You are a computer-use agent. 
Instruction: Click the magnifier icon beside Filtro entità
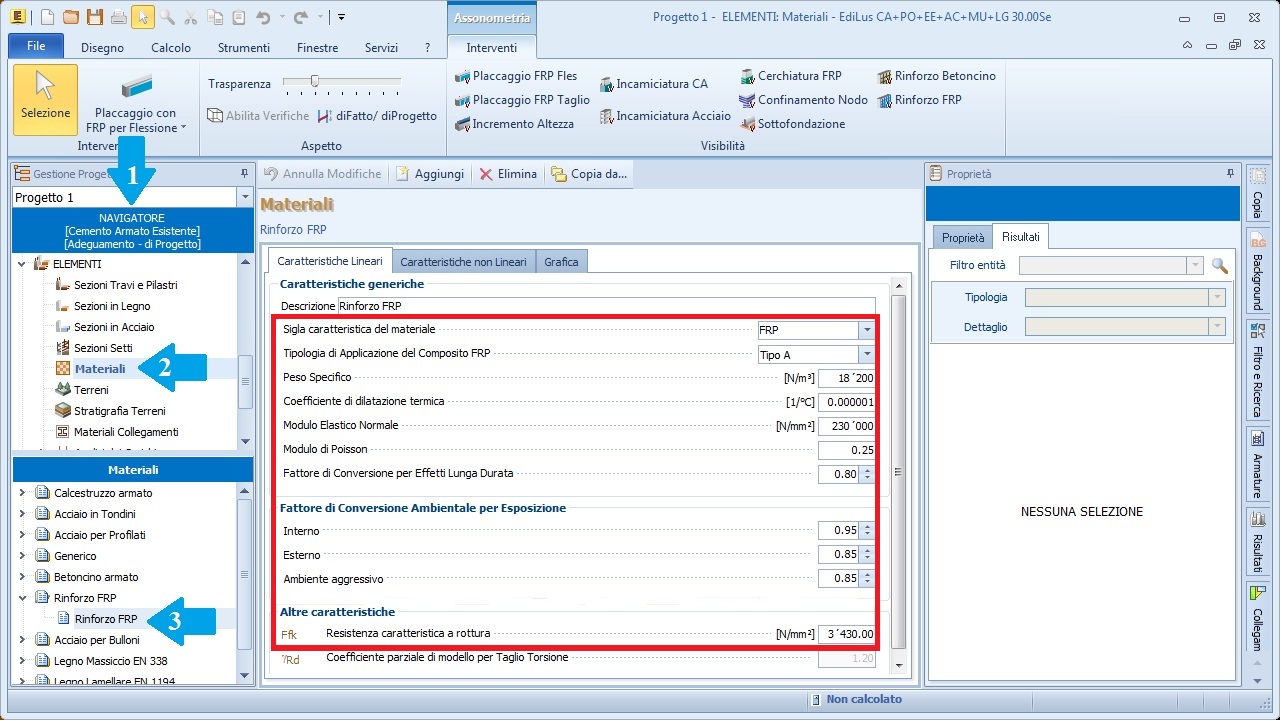(x=1219, y=266)
